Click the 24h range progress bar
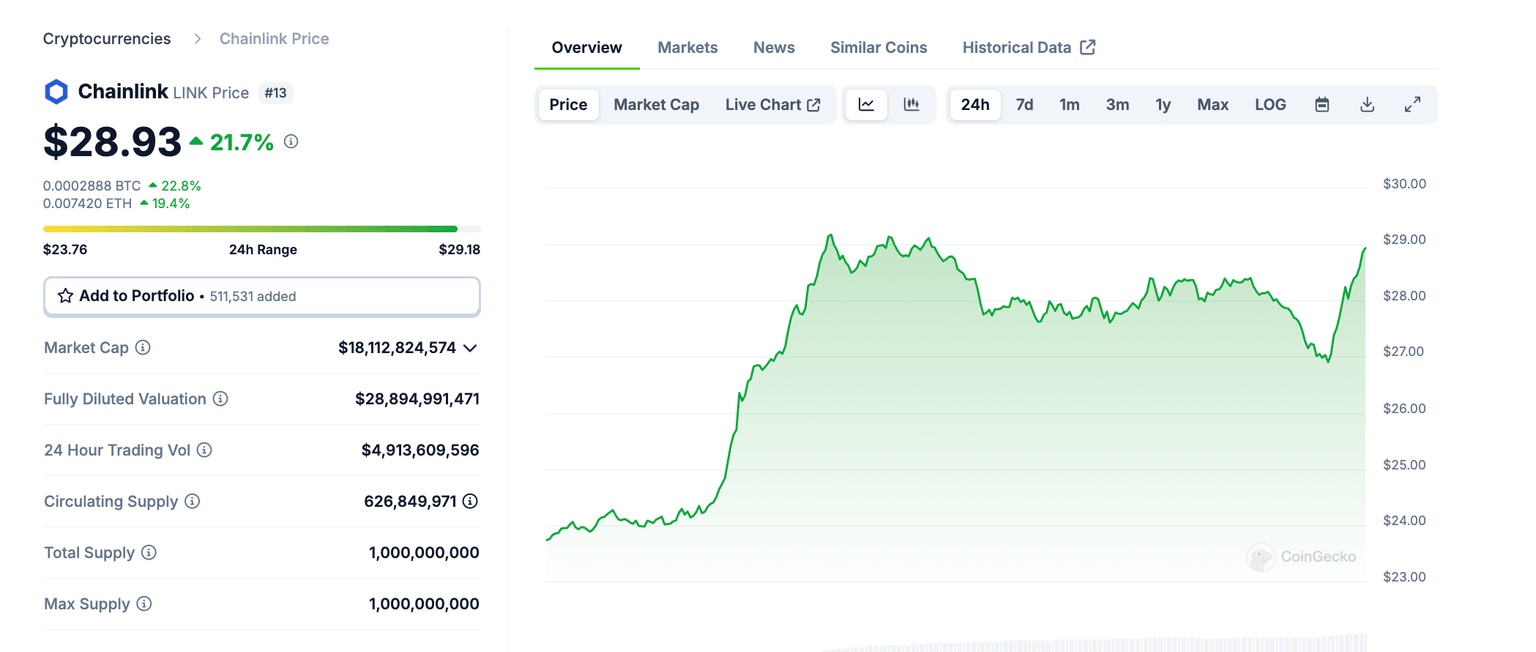The width and height of the screenshot is (1536, 652). point(261,229)
